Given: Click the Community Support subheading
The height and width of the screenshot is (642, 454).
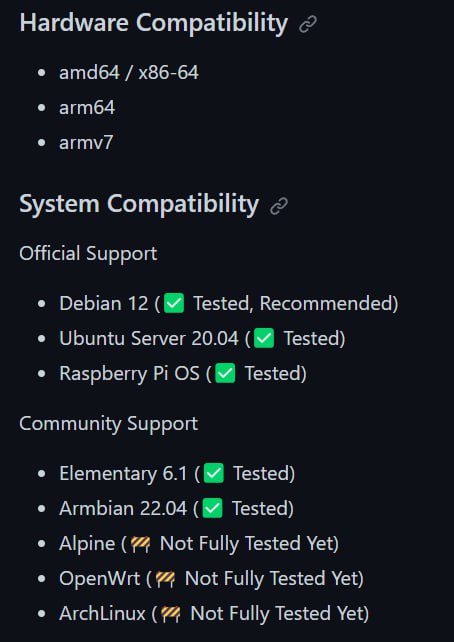Looking at the screenshot, I should coord(108,423).
